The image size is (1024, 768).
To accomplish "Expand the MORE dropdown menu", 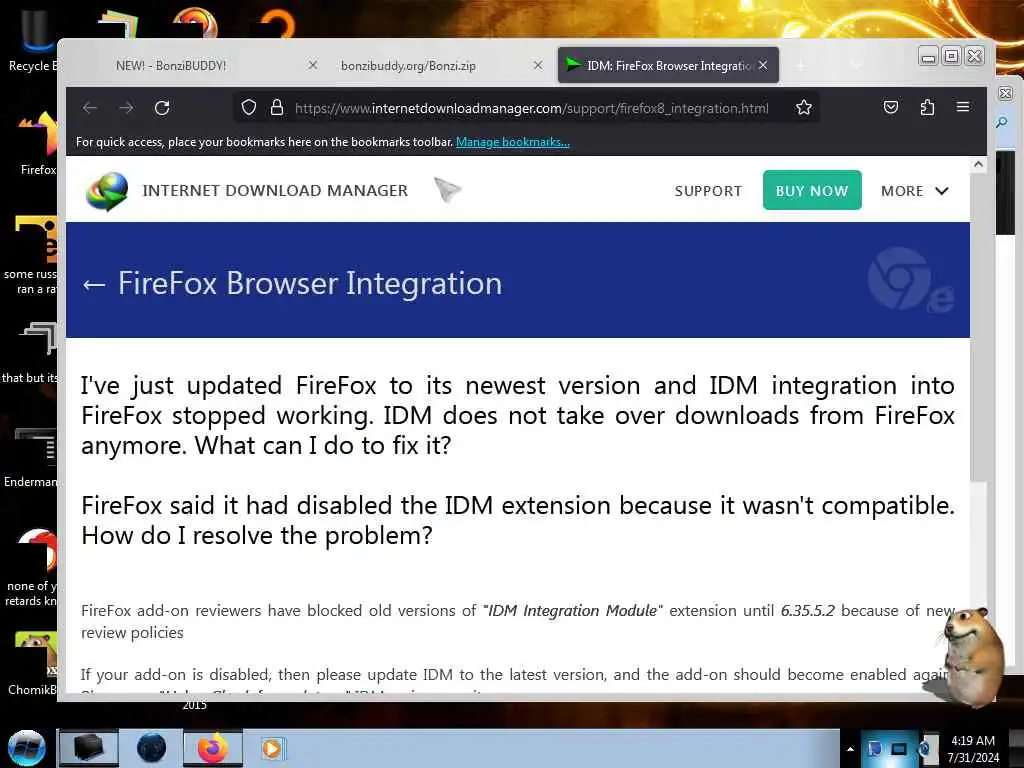I will click(x=914, y=191).
